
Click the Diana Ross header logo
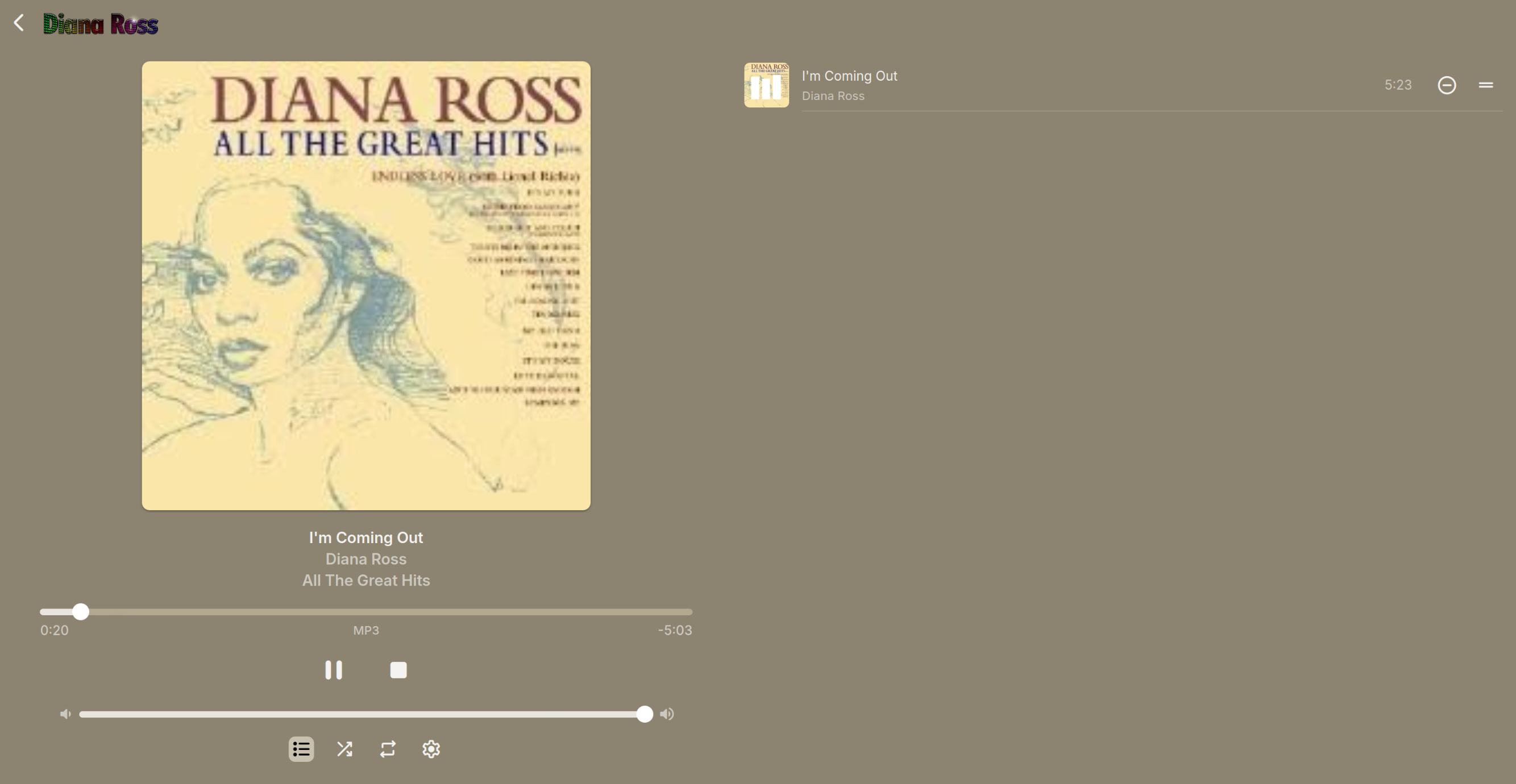101,24
